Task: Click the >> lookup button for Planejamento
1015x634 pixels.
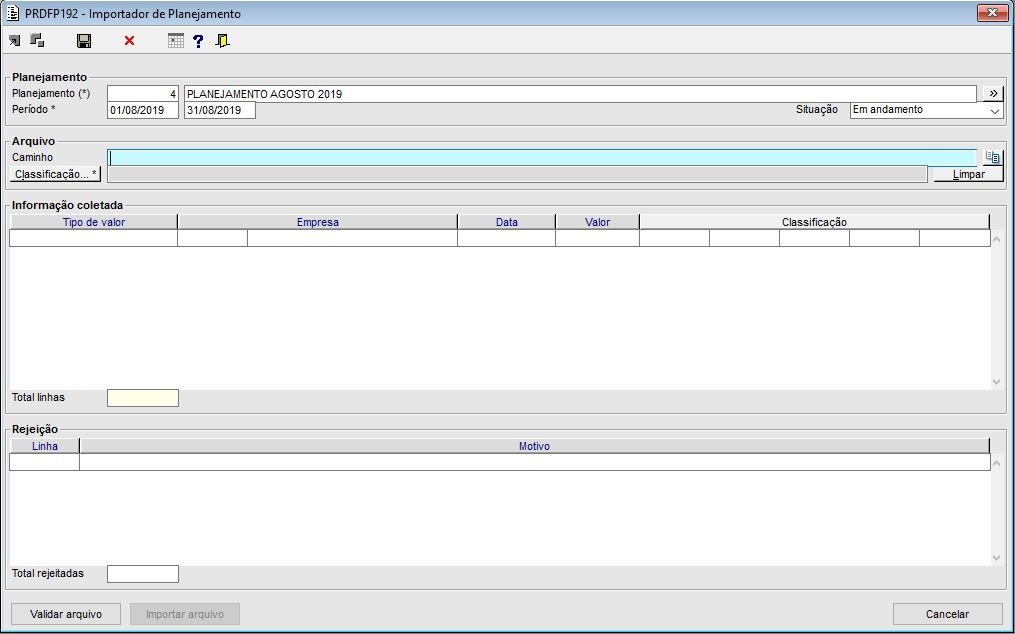Action: (993, 94)
